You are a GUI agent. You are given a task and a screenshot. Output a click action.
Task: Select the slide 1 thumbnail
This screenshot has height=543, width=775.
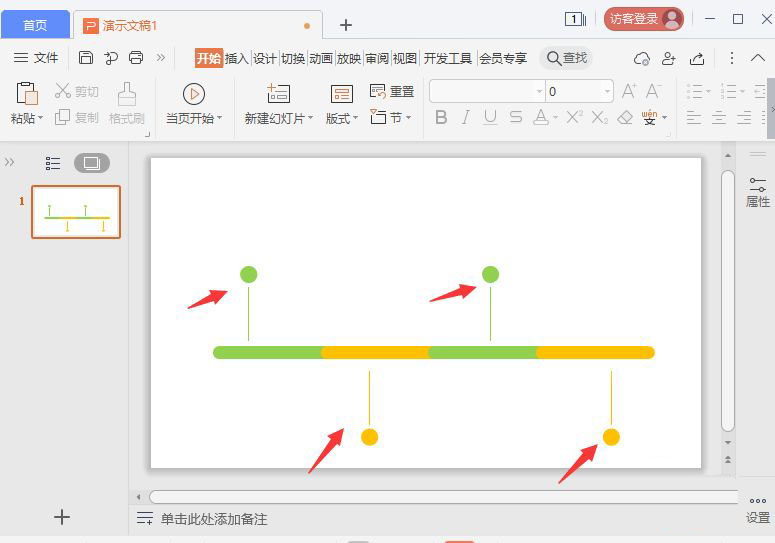point(76,211)
